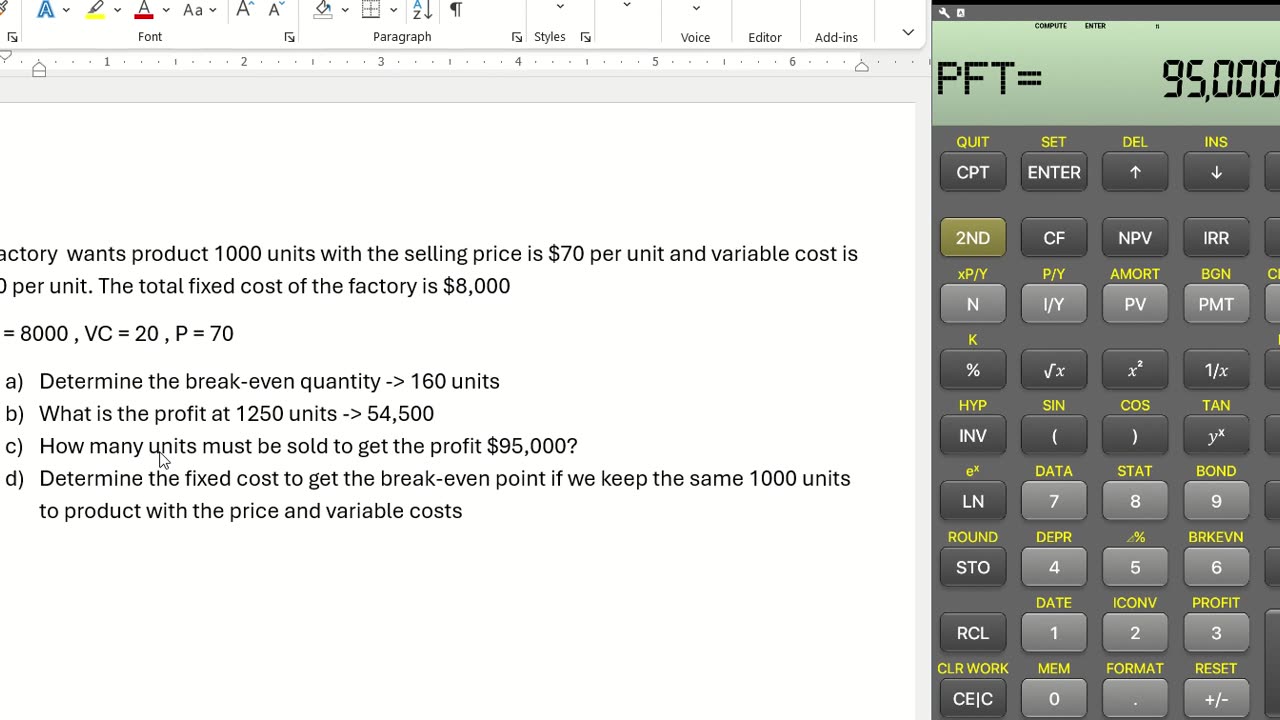Click the x squared key
The height and width of the screenshot is (720, 1280).
coord(1135,370)
